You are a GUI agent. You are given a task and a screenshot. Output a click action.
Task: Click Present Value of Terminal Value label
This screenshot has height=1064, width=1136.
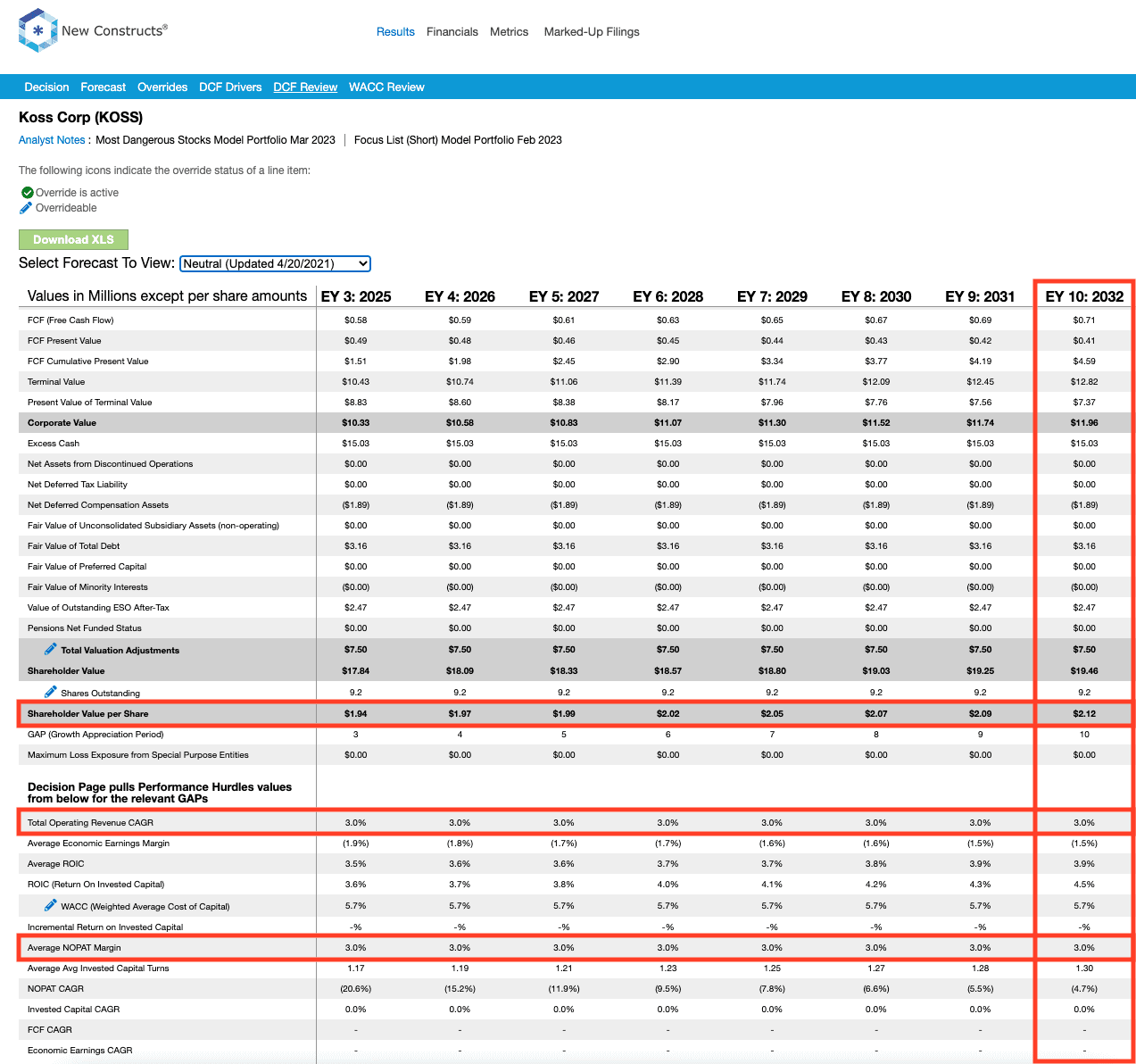[90, 403]
